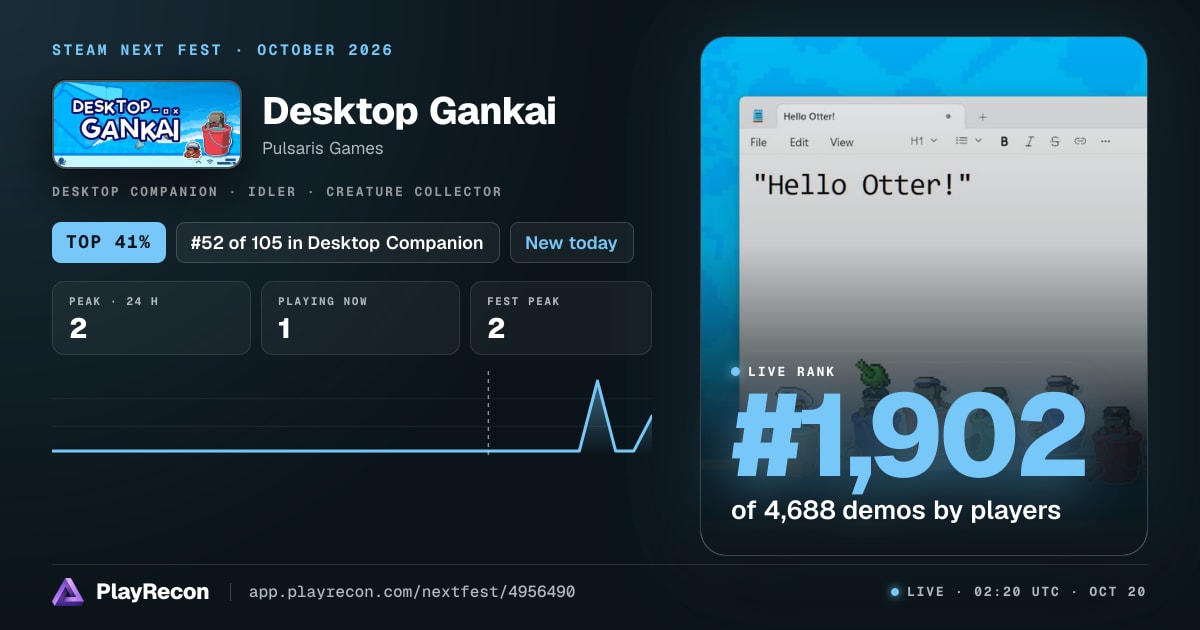Click the DESKTOP COMPANION tag text
The height and width of the screenshot is (630, 1200).
pos(134,191)
